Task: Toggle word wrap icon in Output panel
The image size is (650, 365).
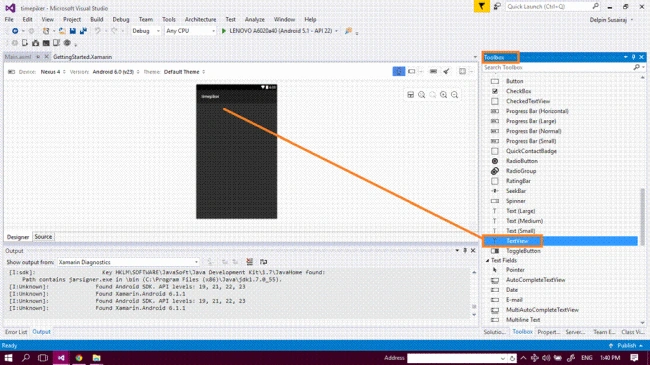Action: point(263,262)
